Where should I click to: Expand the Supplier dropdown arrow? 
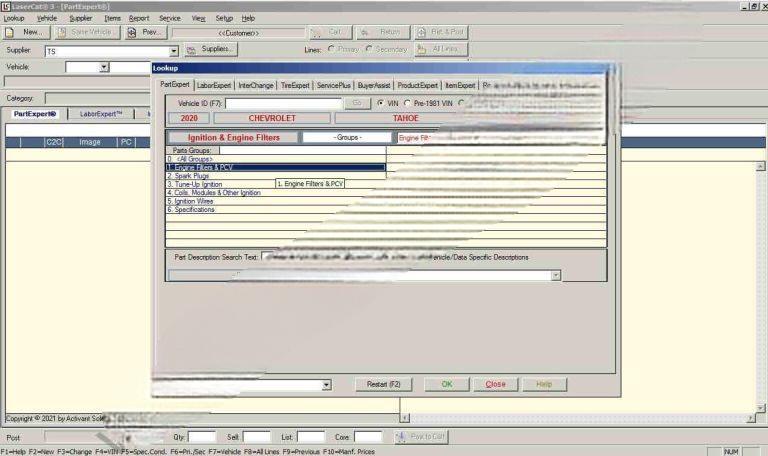tap(173, 51)
